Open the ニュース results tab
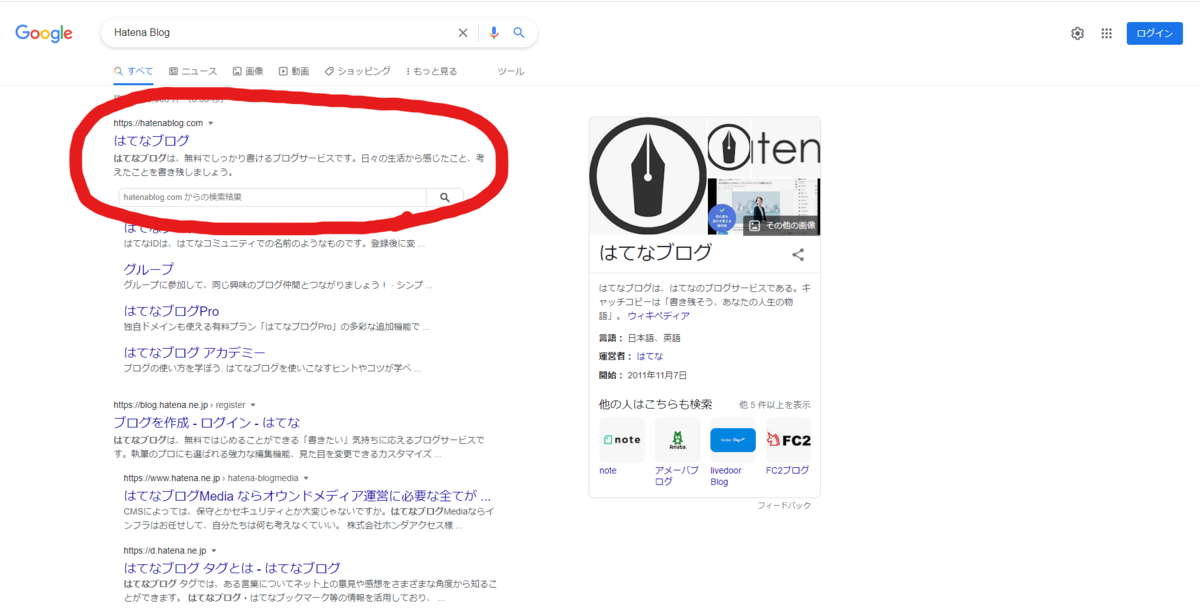1200x611 pixels. 193,71
